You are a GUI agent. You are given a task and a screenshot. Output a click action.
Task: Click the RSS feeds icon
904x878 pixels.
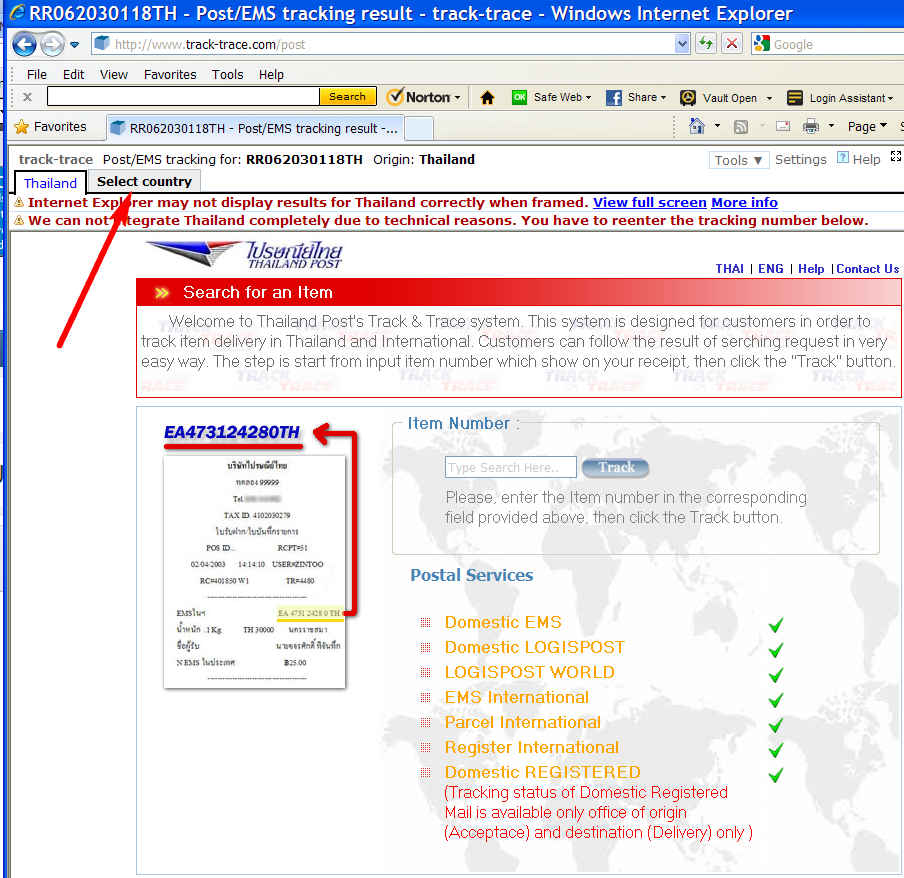click(x=741, y=126)
